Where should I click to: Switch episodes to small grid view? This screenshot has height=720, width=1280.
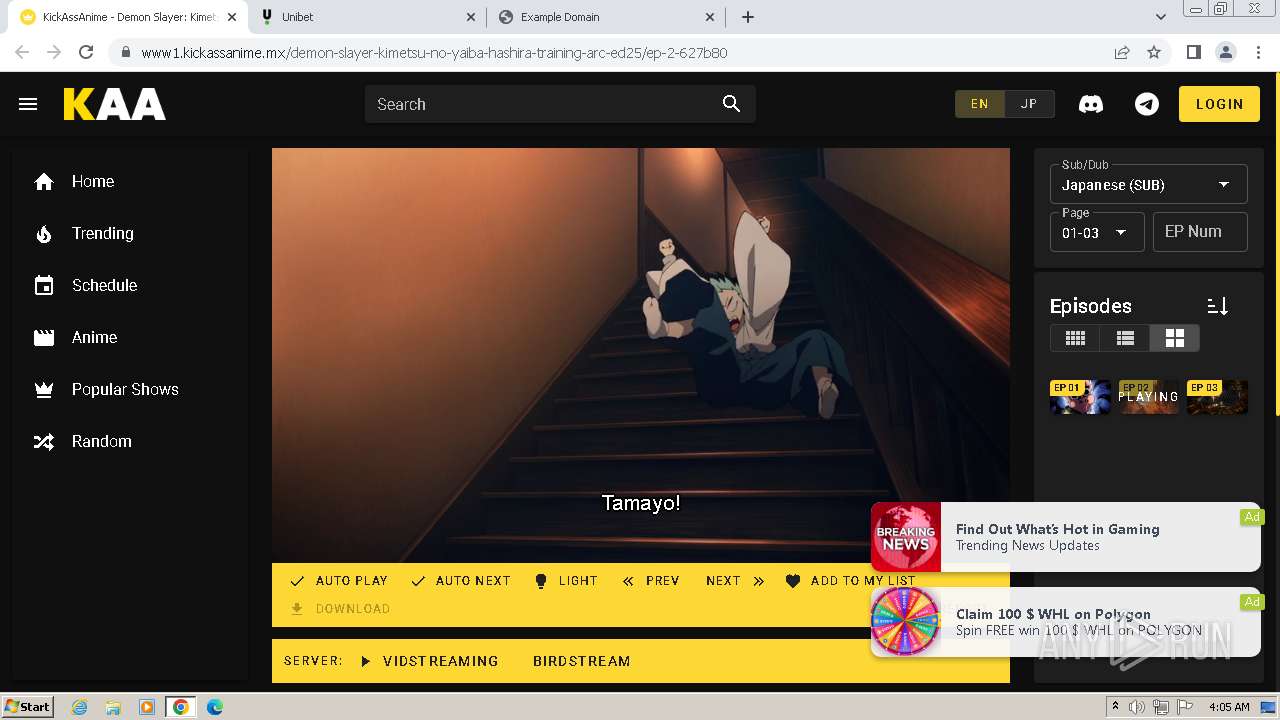coord(1075,338)
